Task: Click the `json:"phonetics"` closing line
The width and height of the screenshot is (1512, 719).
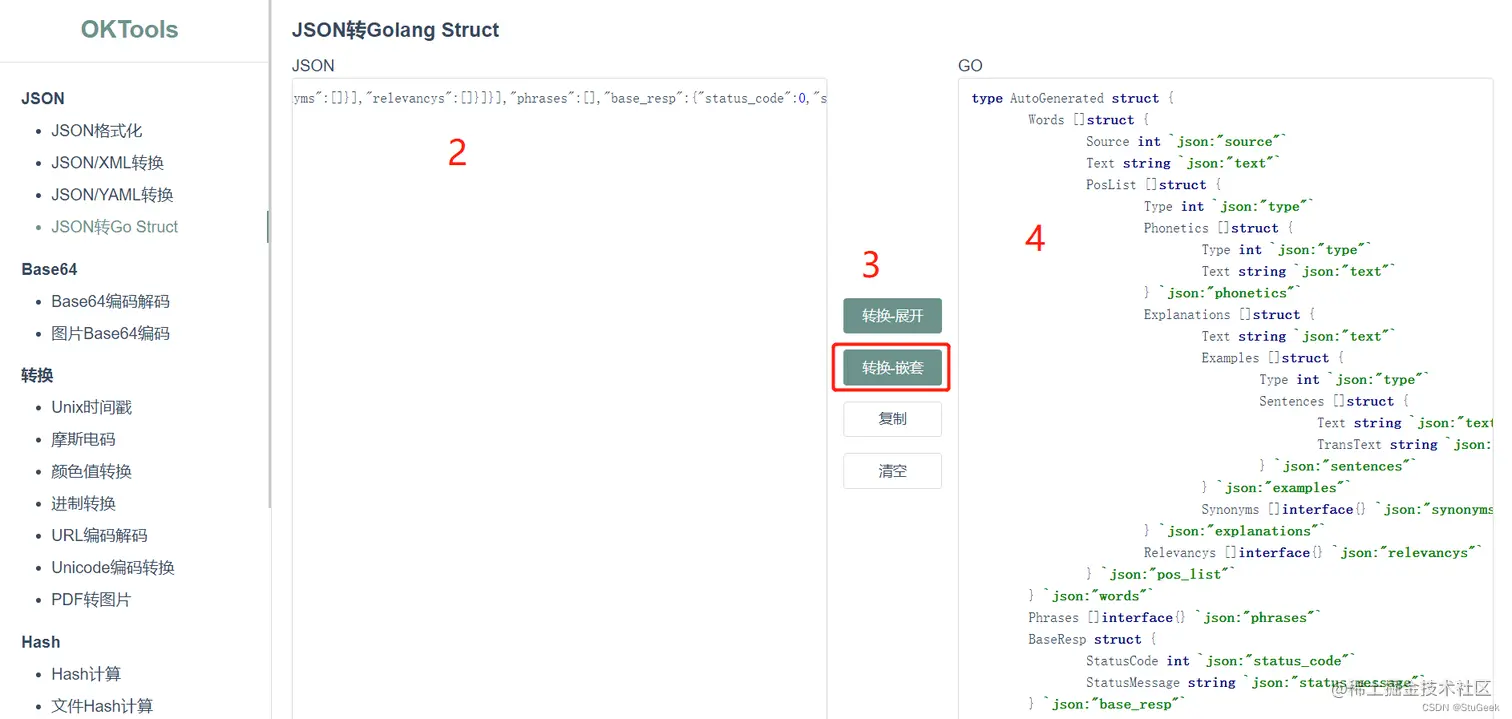Action: 1223,293
